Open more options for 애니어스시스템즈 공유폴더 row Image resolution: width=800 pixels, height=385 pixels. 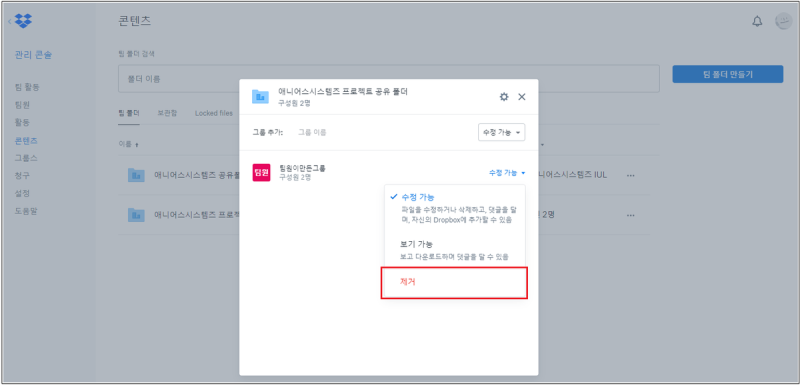(x=631, y=175)
